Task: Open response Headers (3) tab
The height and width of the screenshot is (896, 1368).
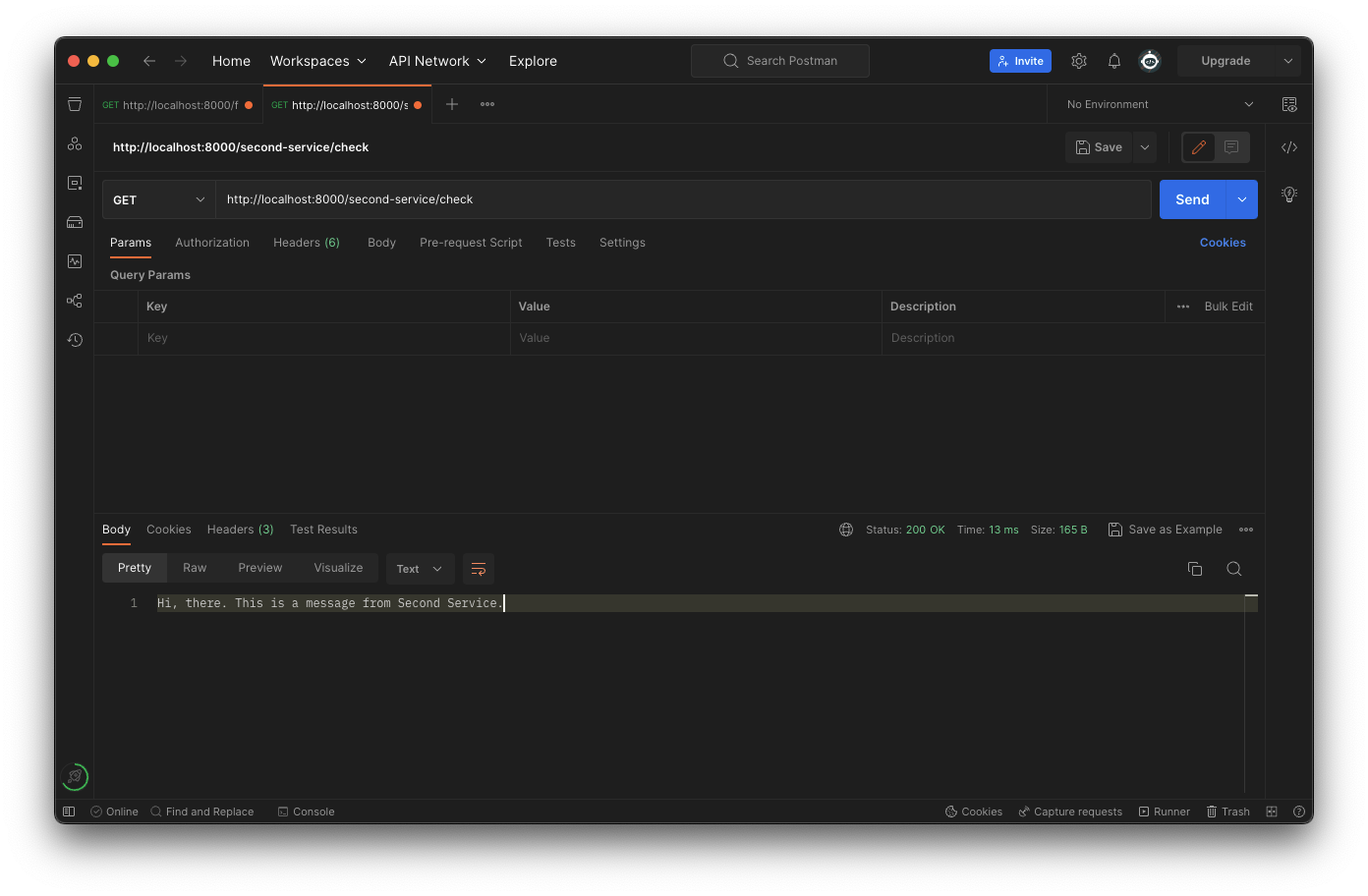Action: (x=241, y=530)
